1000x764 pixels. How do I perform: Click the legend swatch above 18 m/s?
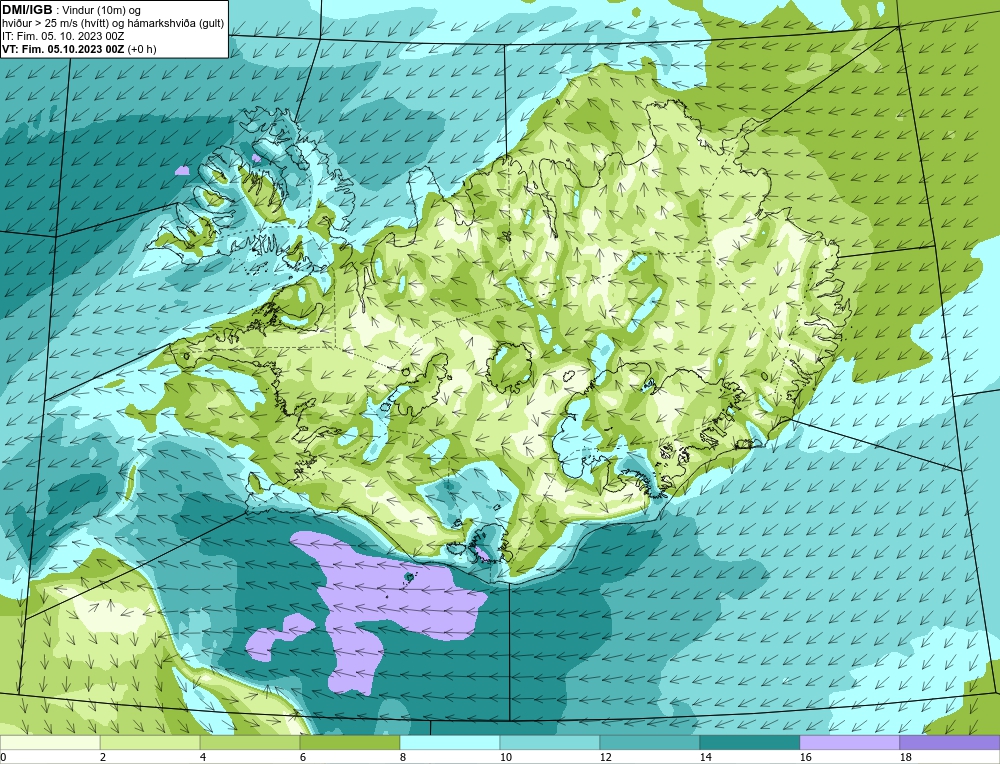pyautogui.click(x=950, y=742)
